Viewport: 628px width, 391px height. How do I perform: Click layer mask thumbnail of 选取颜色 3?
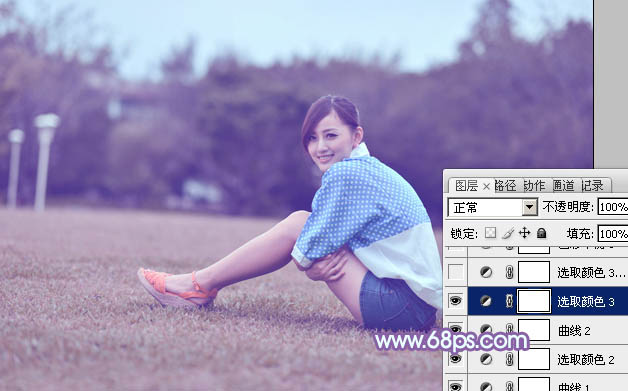pyautogui.click(x=534, y=301)
